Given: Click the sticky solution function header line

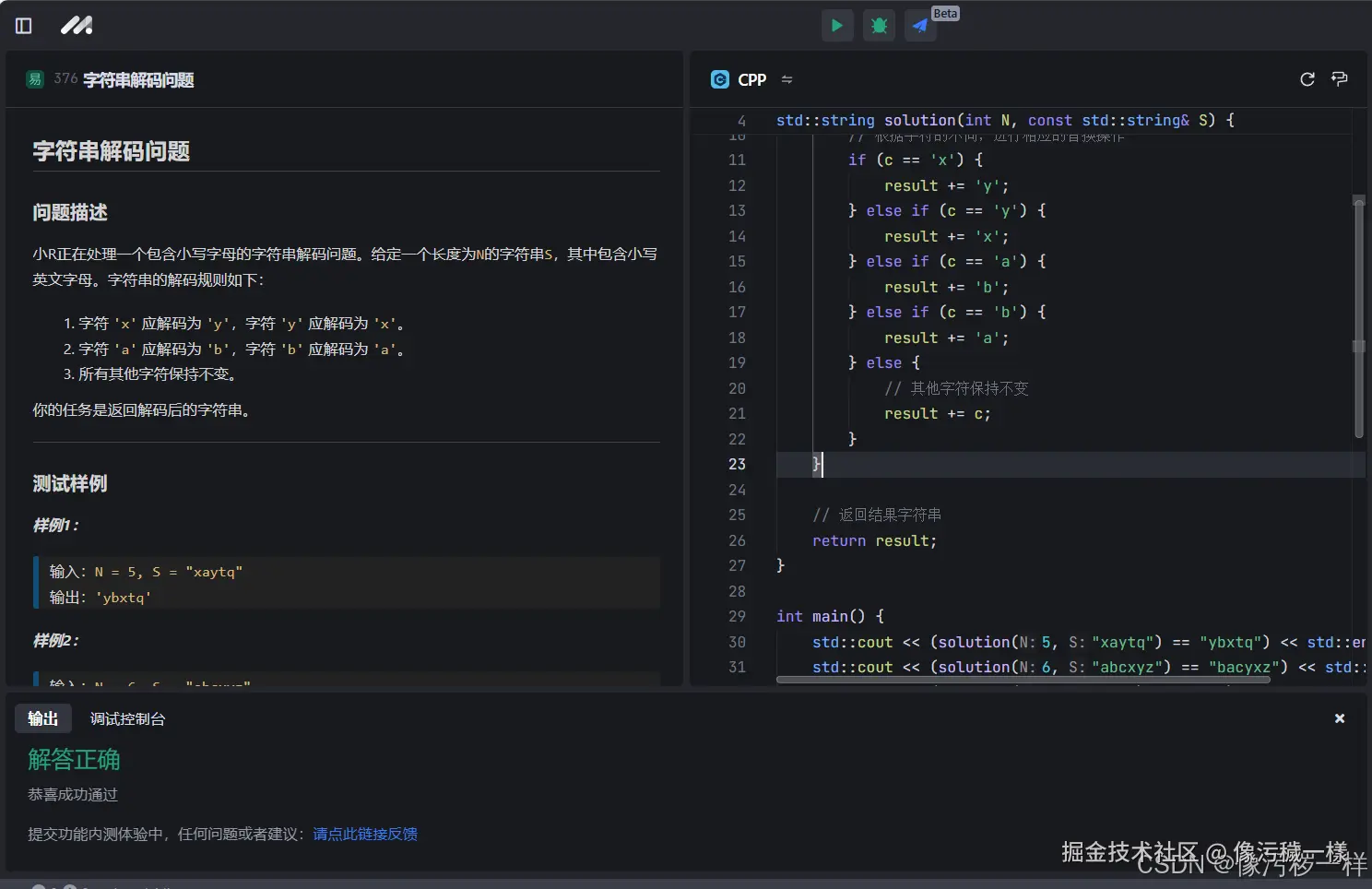Looking at the screenshot, I should click(x=1005, y=120).
